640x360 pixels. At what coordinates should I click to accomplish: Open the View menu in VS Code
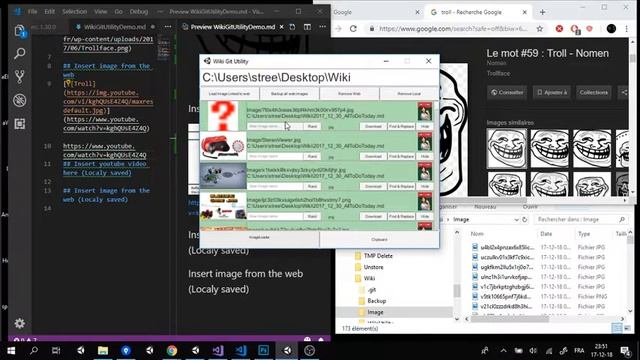coord(100,11)
